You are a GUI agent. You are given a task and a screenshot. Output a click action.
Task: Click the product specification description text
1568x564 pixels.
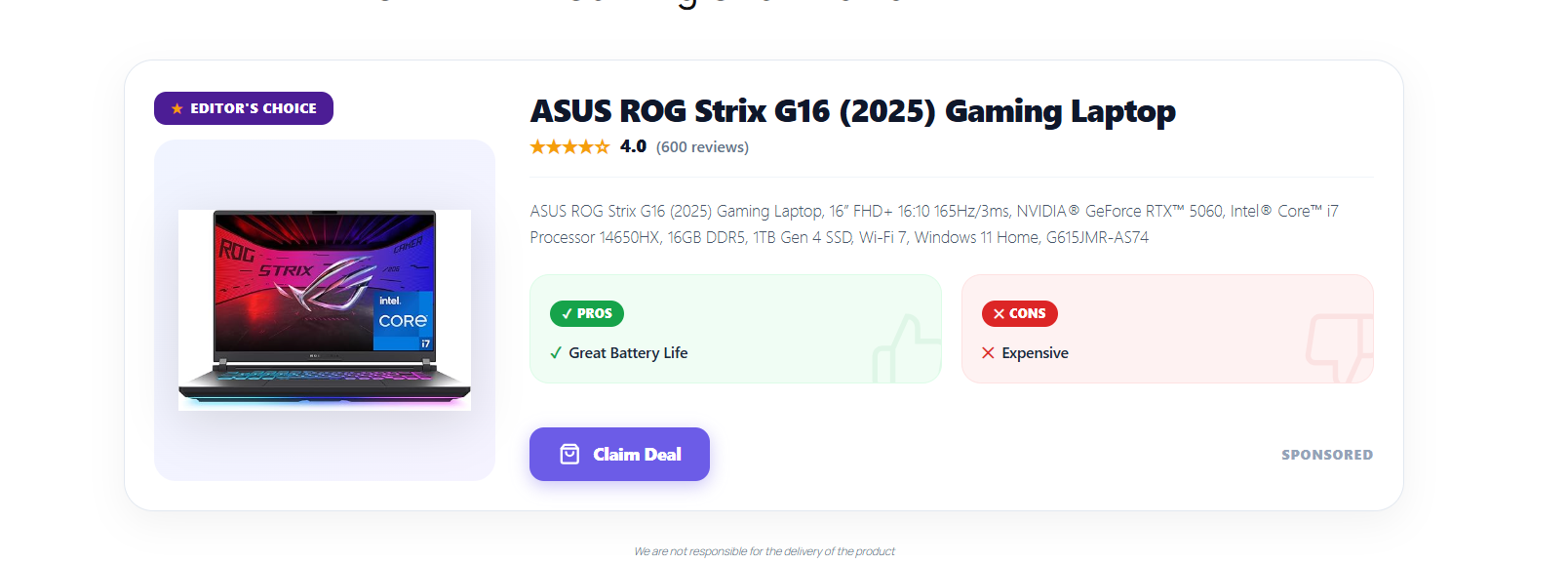[x=934, y=223]
